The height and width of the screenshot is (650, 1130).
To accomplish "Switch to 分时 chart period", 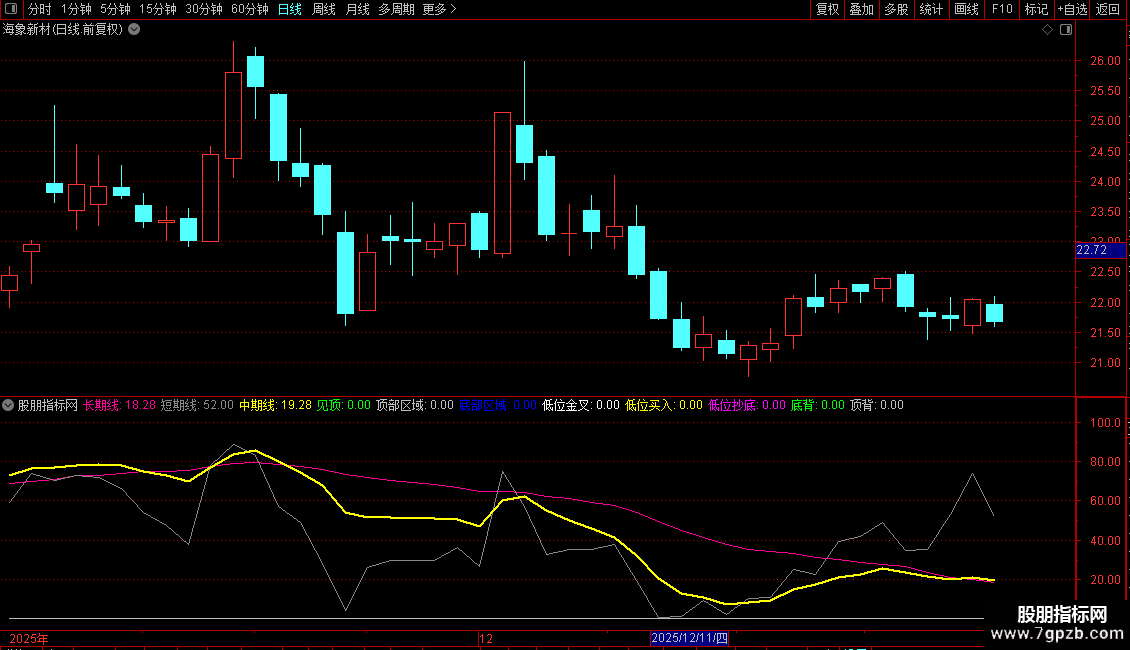I will 40,9.
